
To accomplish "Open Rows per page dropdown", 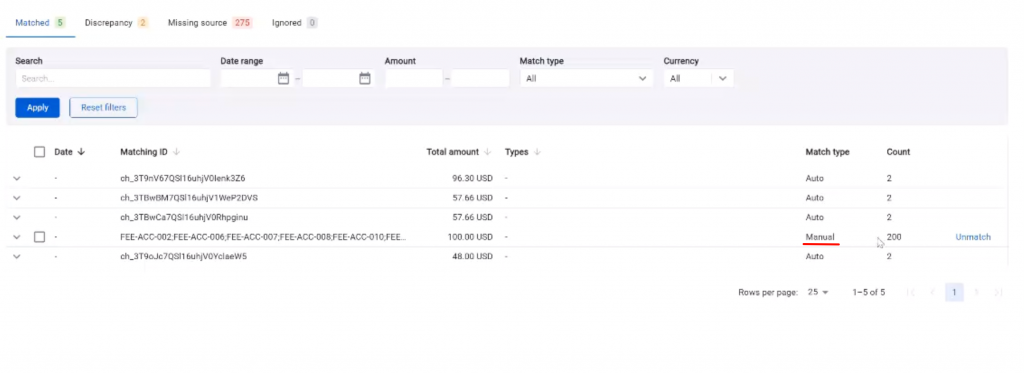I will pos(818,292).
